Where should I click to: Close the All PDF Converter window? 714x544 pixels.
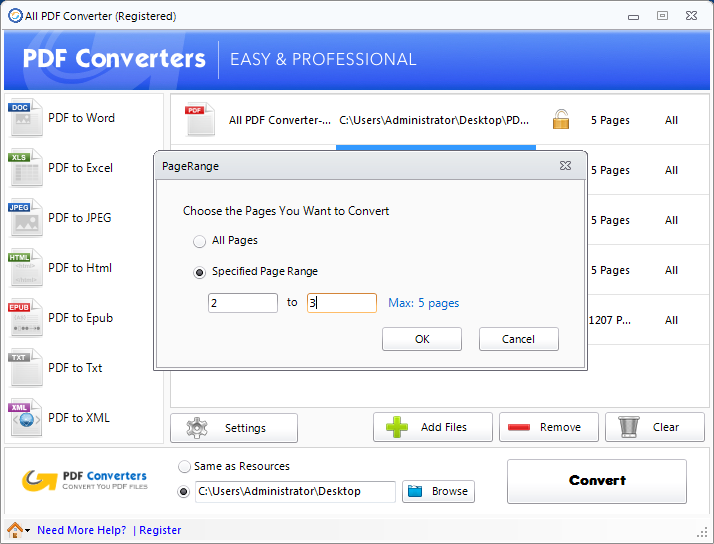(691, 16)
